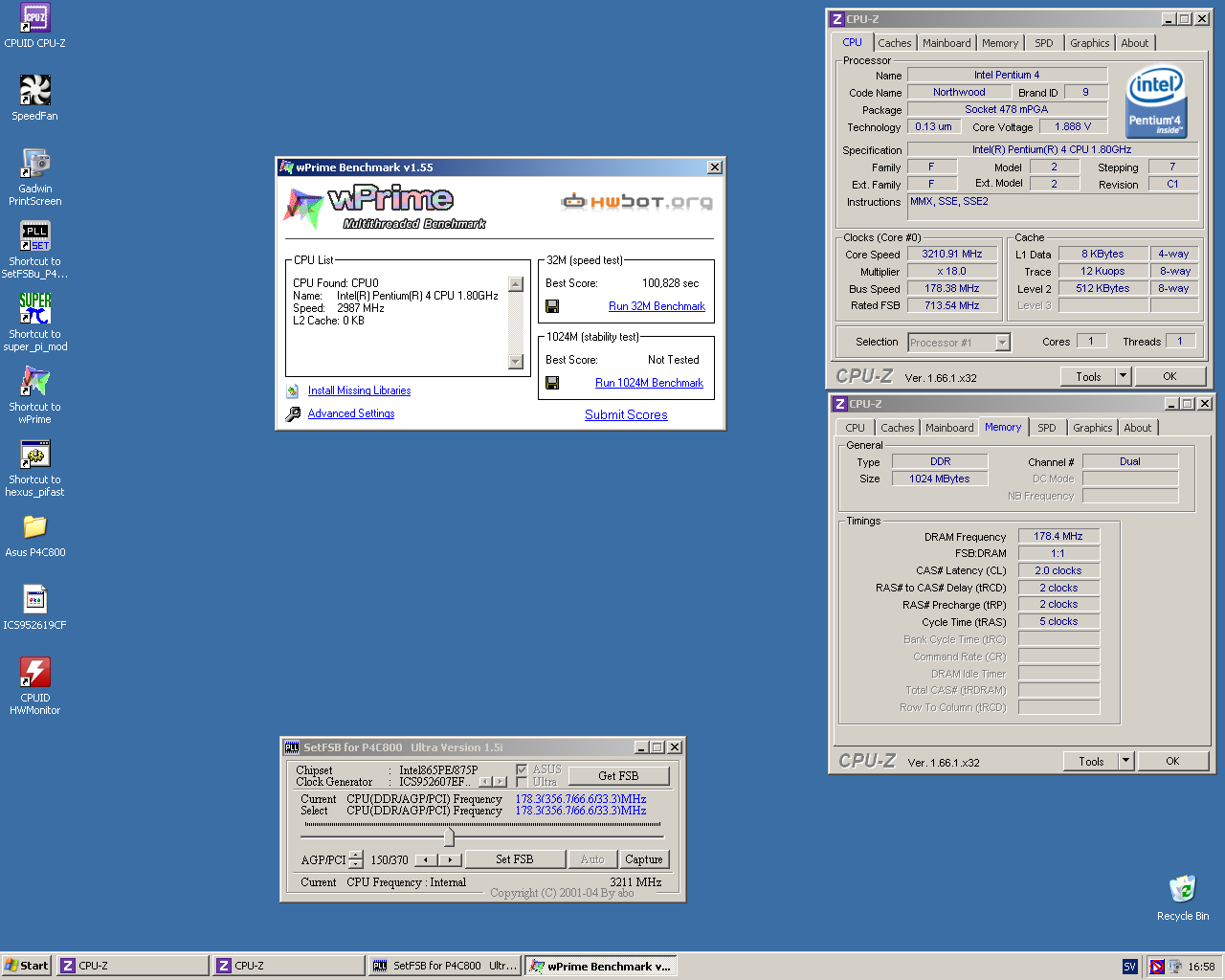This screenshot has height=980, width=1225.
Task: Click the save icon for 32M score
Action: tap(552, 306)
